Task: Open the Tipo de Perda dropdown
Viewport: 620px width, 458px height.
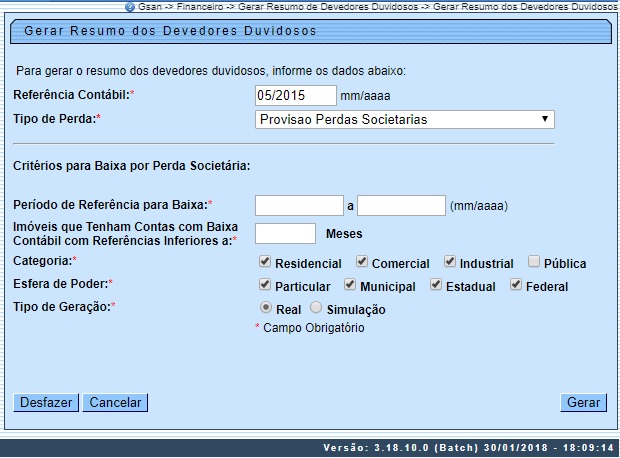Action: point(405,120)
